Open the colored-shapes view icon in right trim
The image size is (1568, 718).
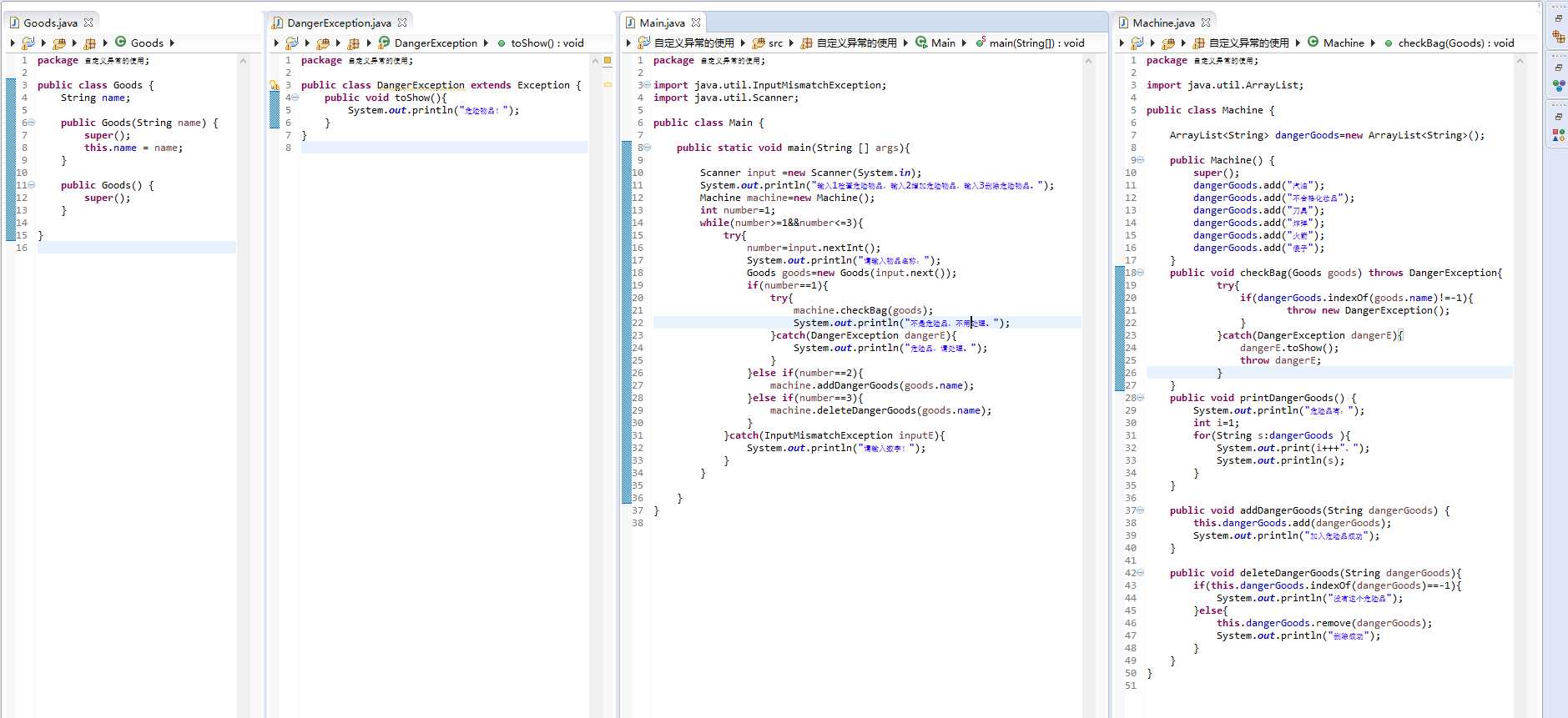[1558, 135]
